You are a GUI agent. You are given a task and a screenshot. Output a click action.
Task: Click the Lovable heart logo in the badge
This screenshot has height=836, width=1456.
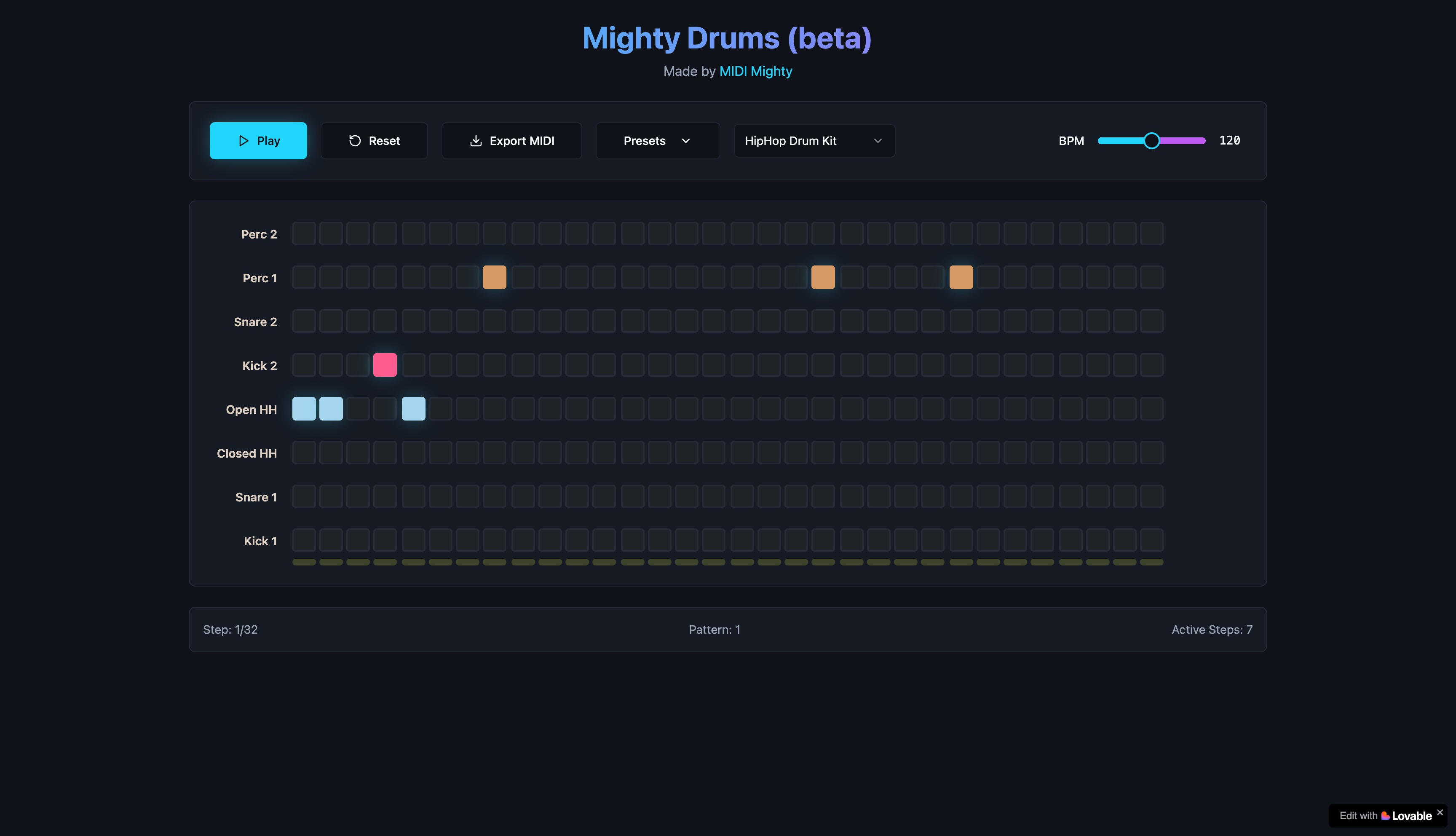[x=1385, y=815]
